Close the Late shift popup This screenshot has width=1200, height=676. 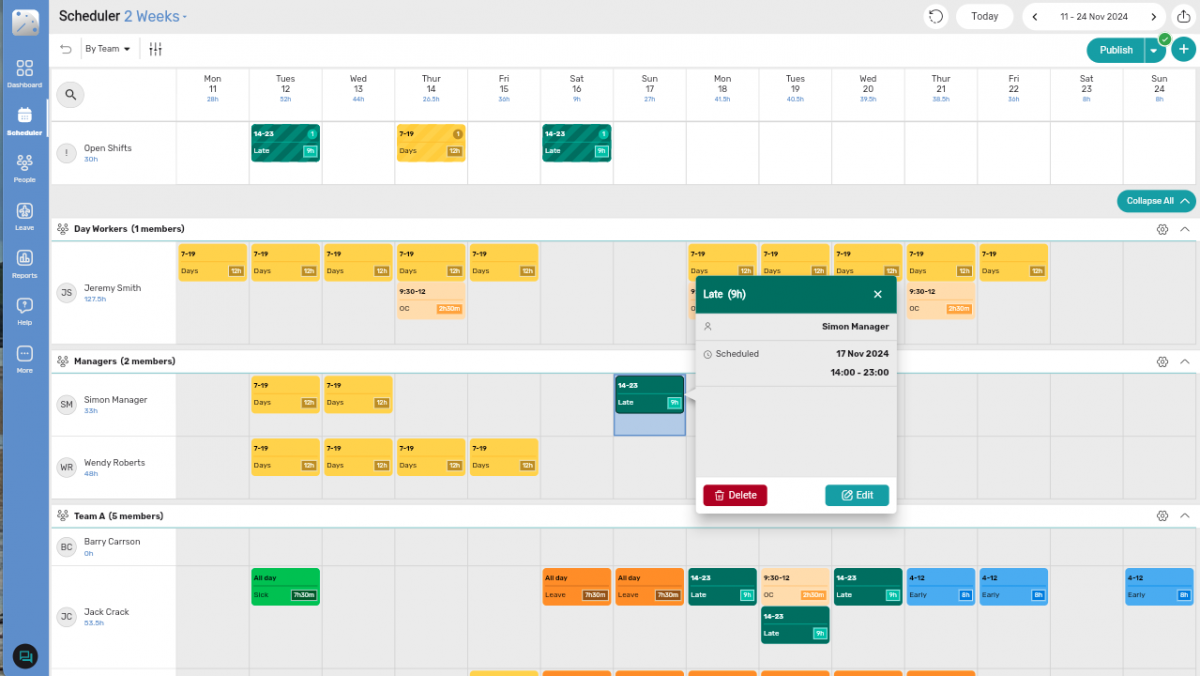point(877,294)
